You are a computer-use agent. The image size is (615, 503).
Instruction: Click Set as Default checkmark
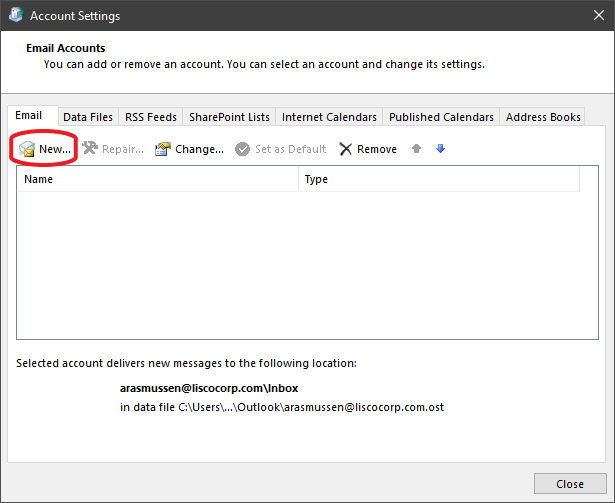coord(243,149)
